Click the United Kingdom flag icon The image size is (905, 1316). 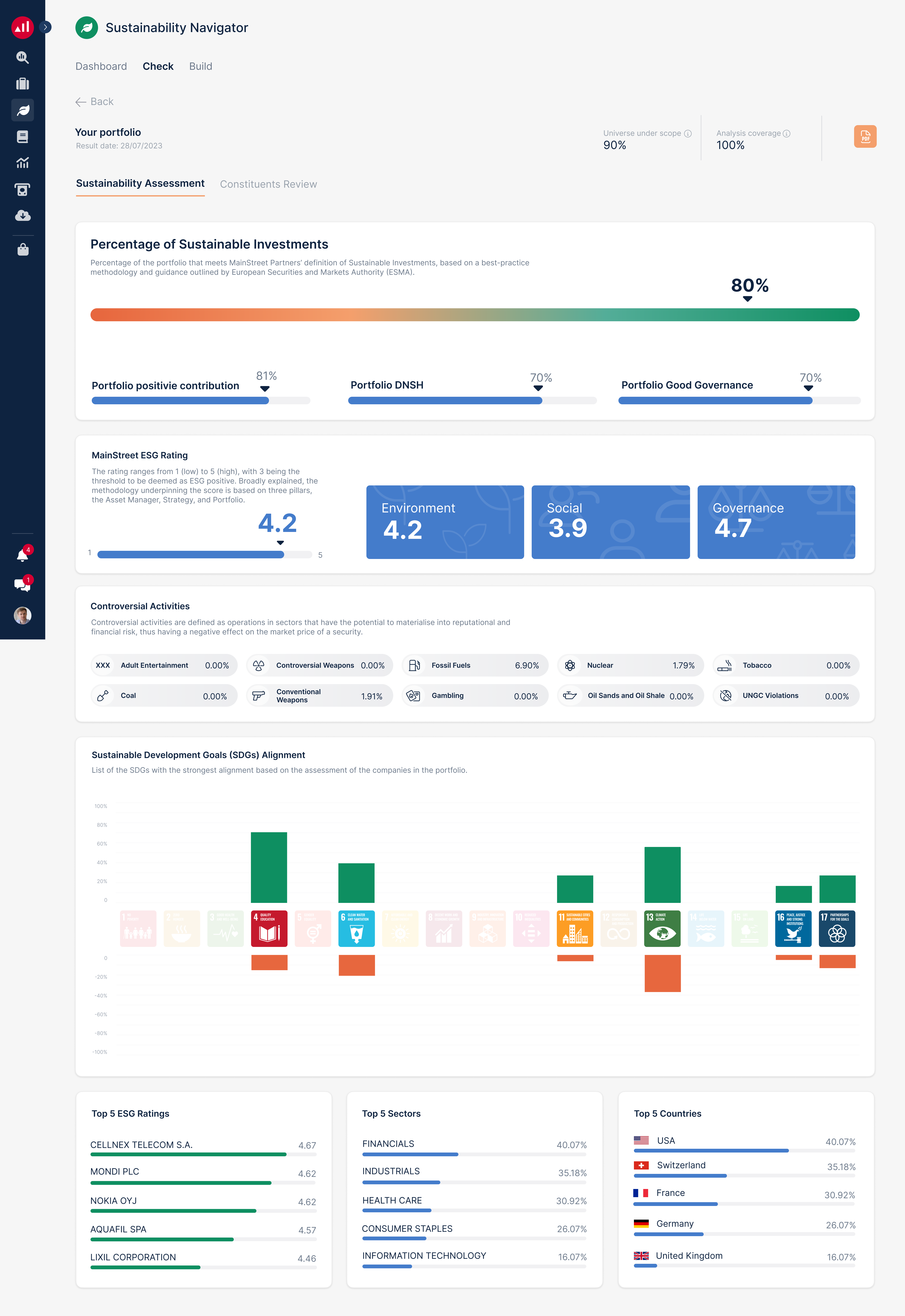(641, 1256)
